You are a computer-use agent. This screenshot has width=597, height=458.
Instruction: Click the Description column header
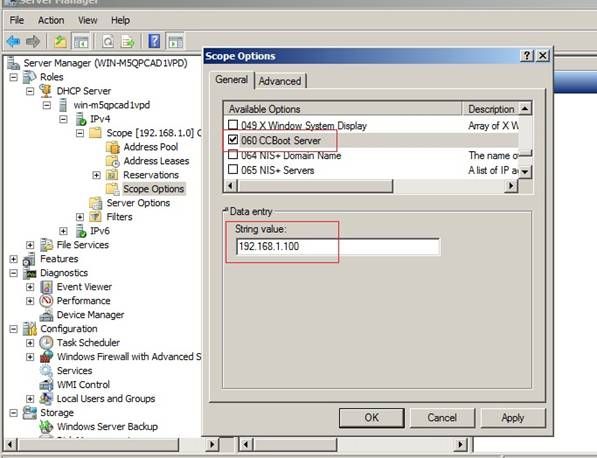click(x=491, y=109)
